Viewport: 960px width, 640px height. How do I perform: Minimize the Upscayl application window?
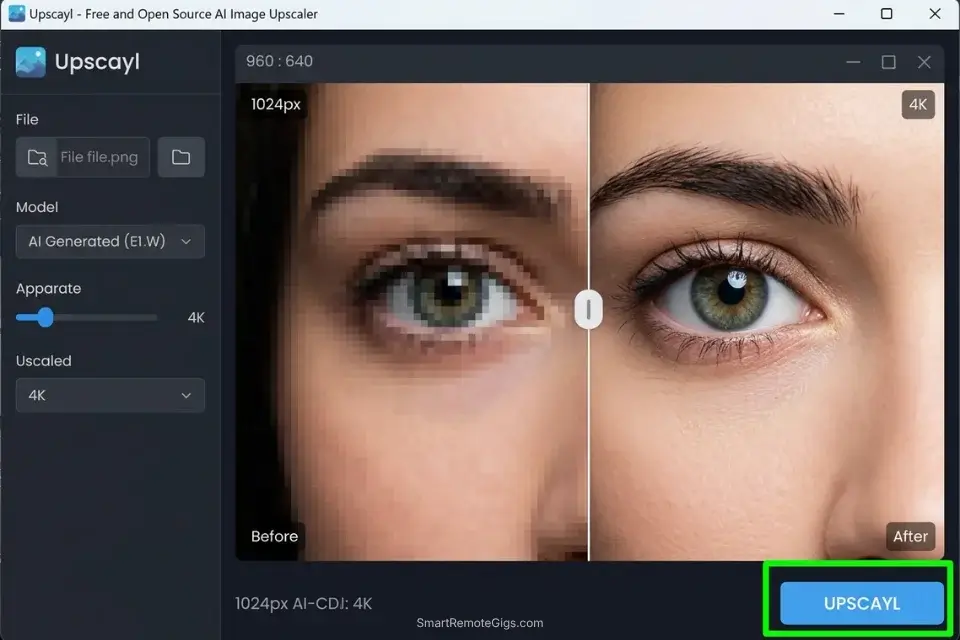pos(839,13)
